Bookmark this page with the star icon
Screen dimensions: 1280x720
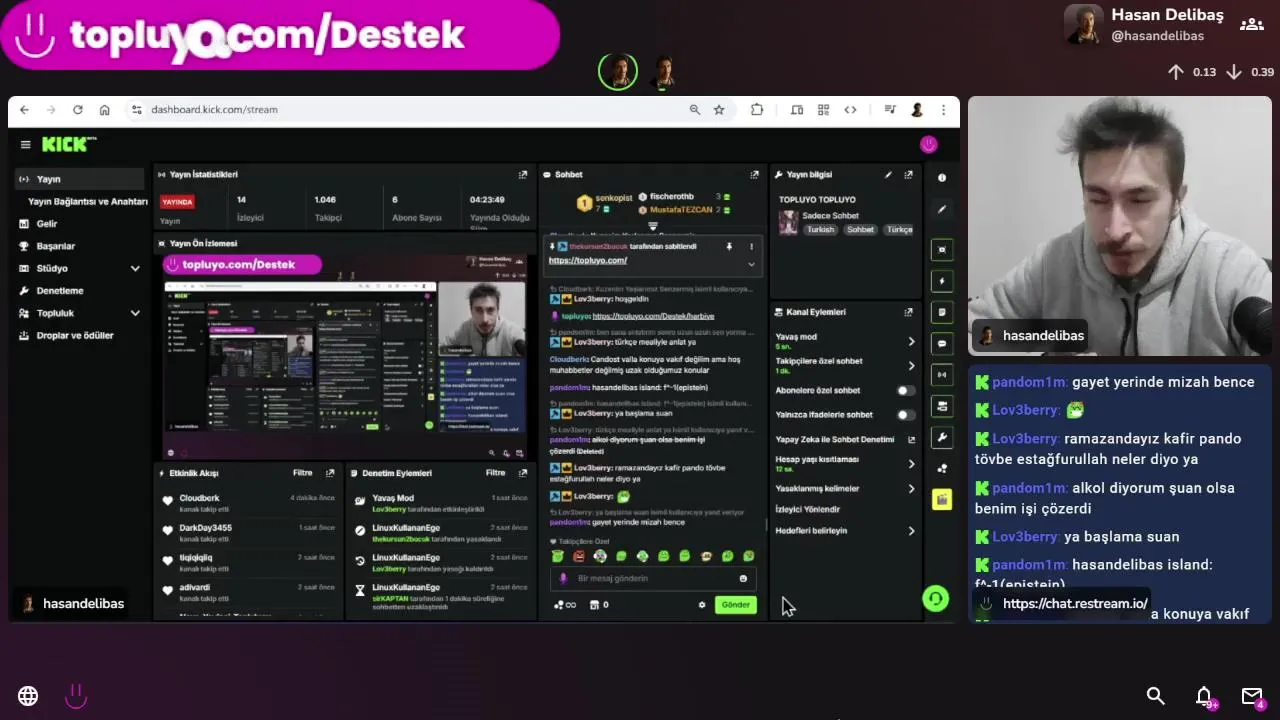click(x=719, y=110)
